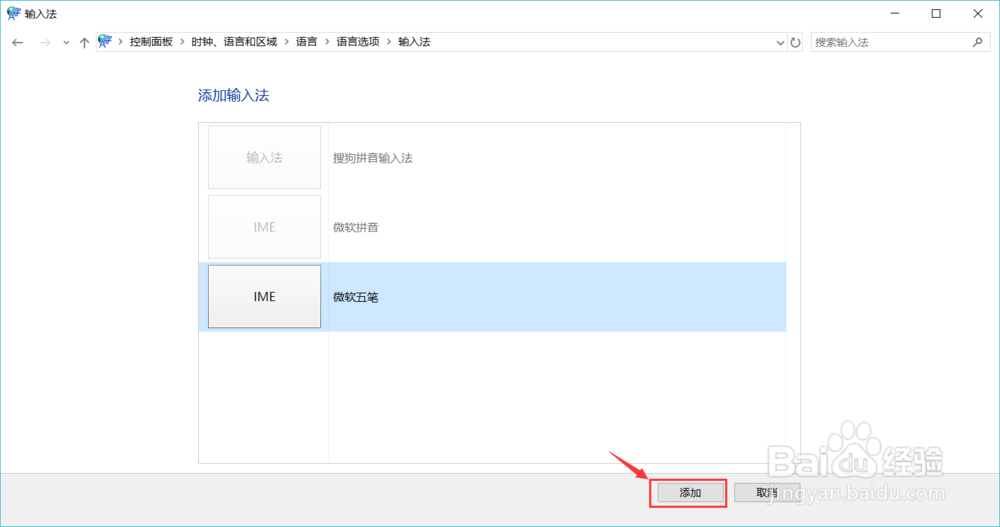Click the 取消 button

(x=767, y=493)
